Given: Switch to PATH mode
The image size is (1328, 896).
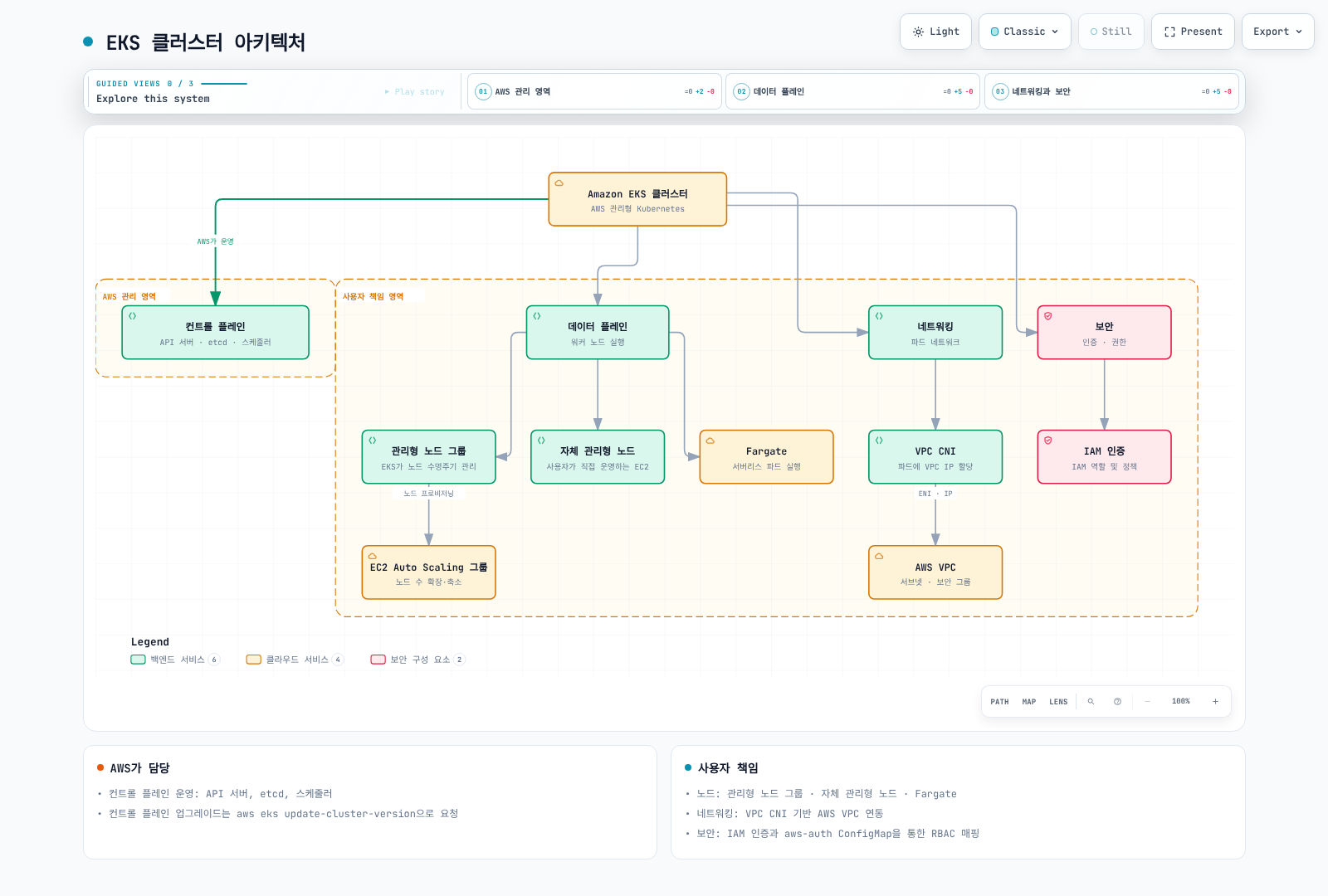Looking at the screenshot, I should (999, 702).
